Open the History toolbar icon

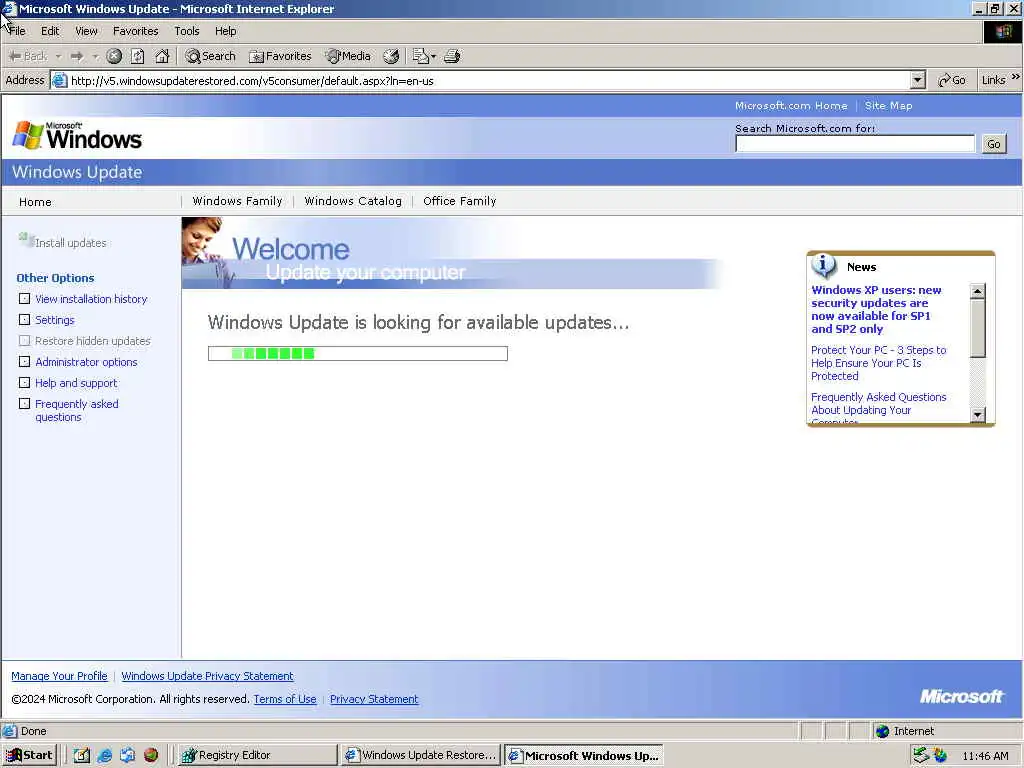coord(391,56)
